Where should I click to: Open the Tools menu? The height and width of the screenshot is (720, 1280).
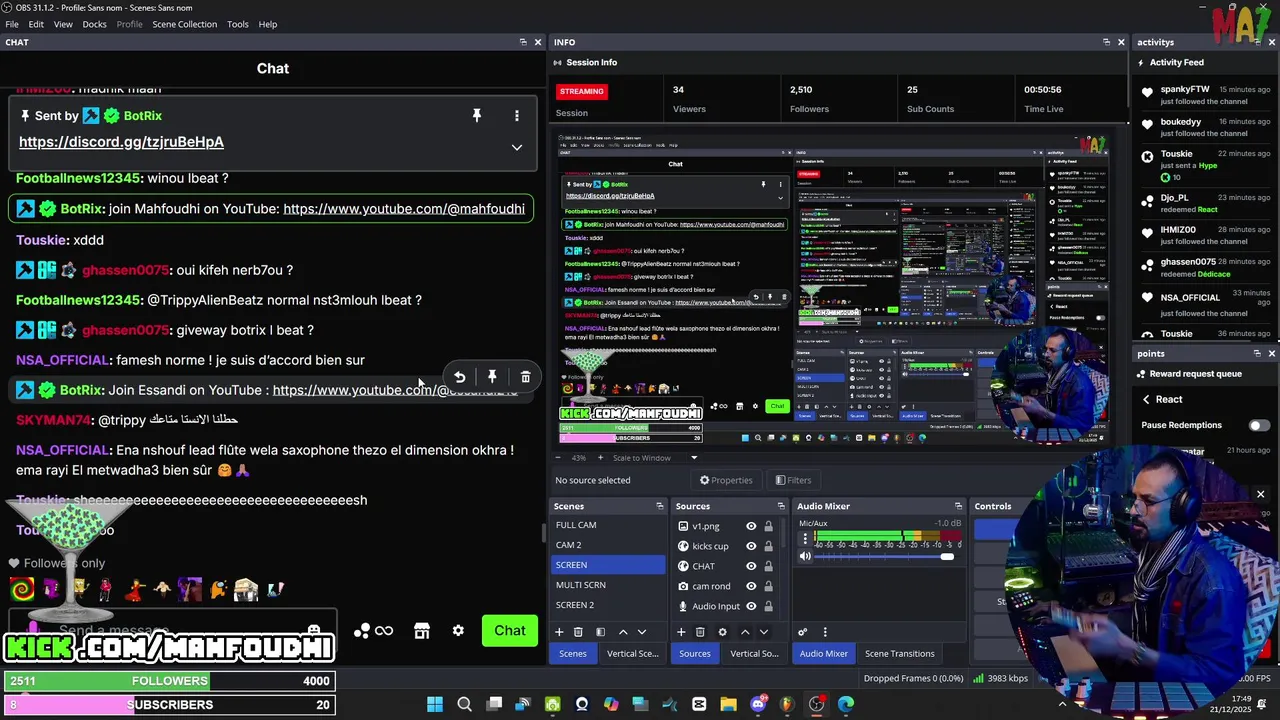pyautogui.click(x=238, y=24)
